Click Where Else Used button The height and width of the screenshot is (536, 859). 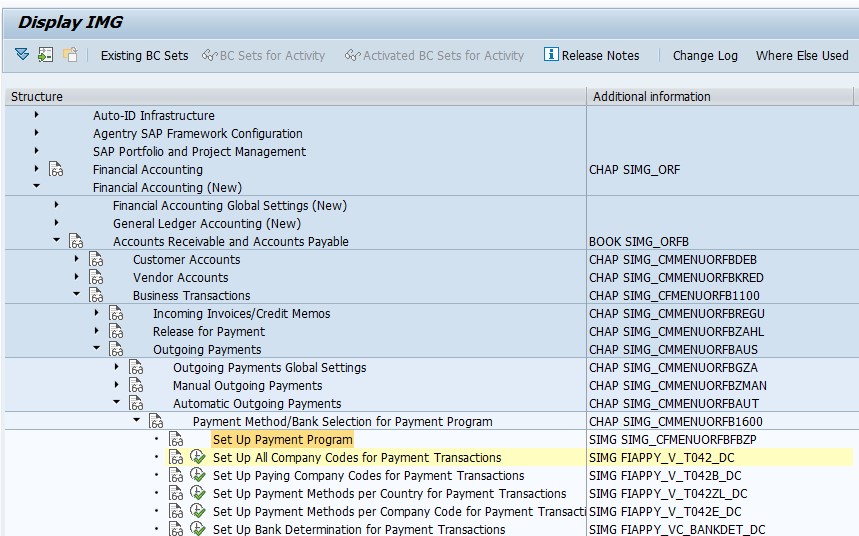pyautogui.click(x=802, y=55)
